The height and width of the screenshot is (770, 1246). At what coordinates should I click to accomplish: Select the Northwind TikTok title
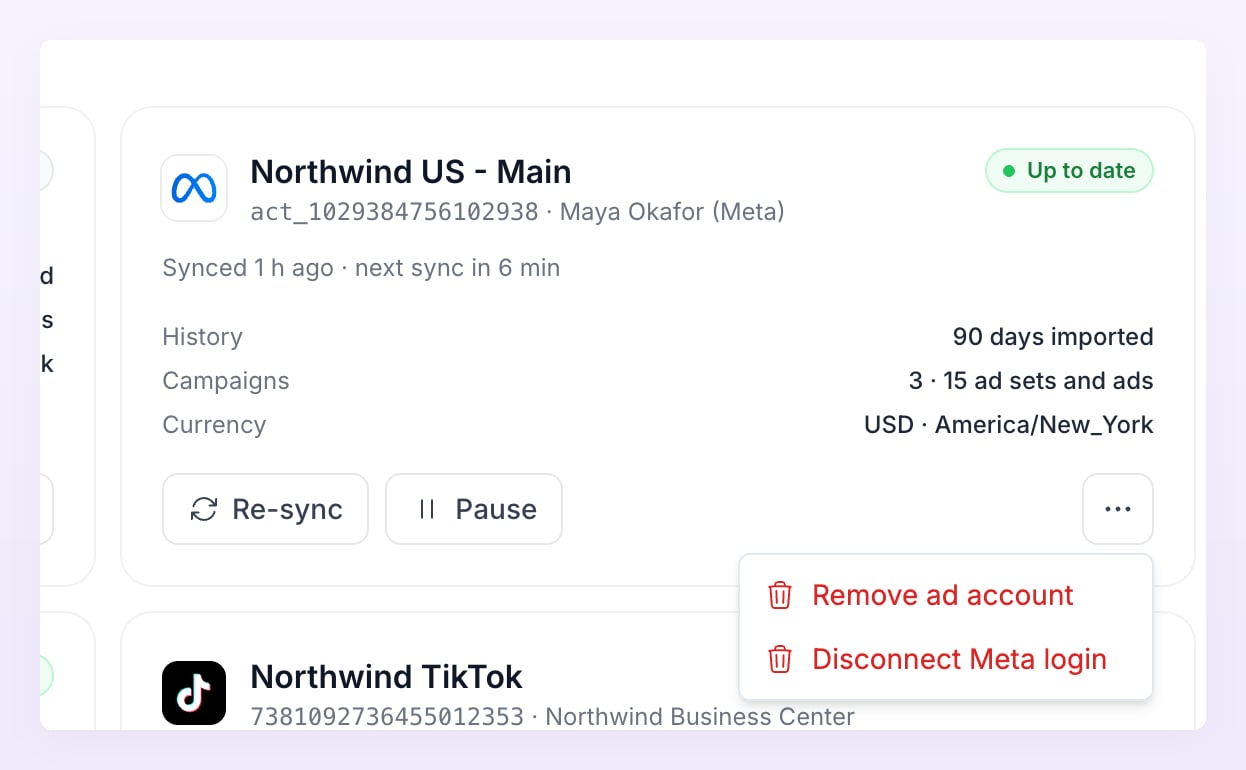coord(386,677)
